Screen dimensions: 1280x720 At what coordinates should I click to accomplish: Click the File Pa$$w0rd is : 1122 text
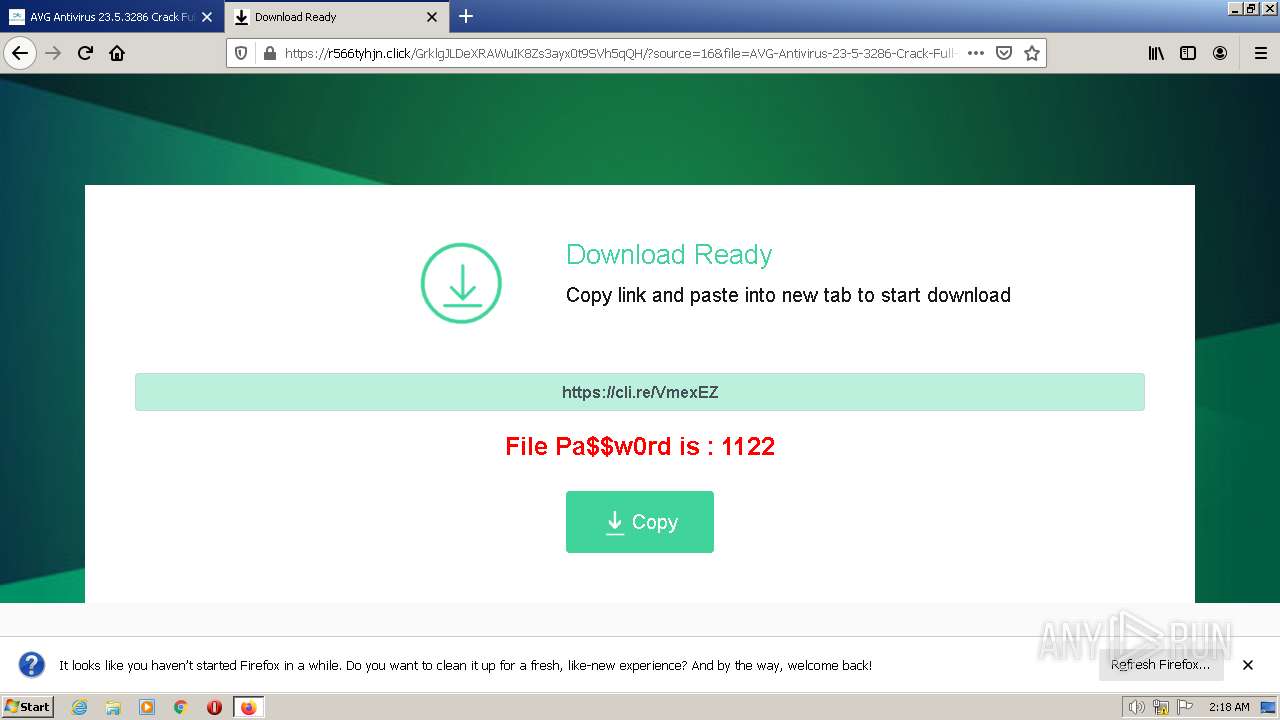tap(640, 446)
